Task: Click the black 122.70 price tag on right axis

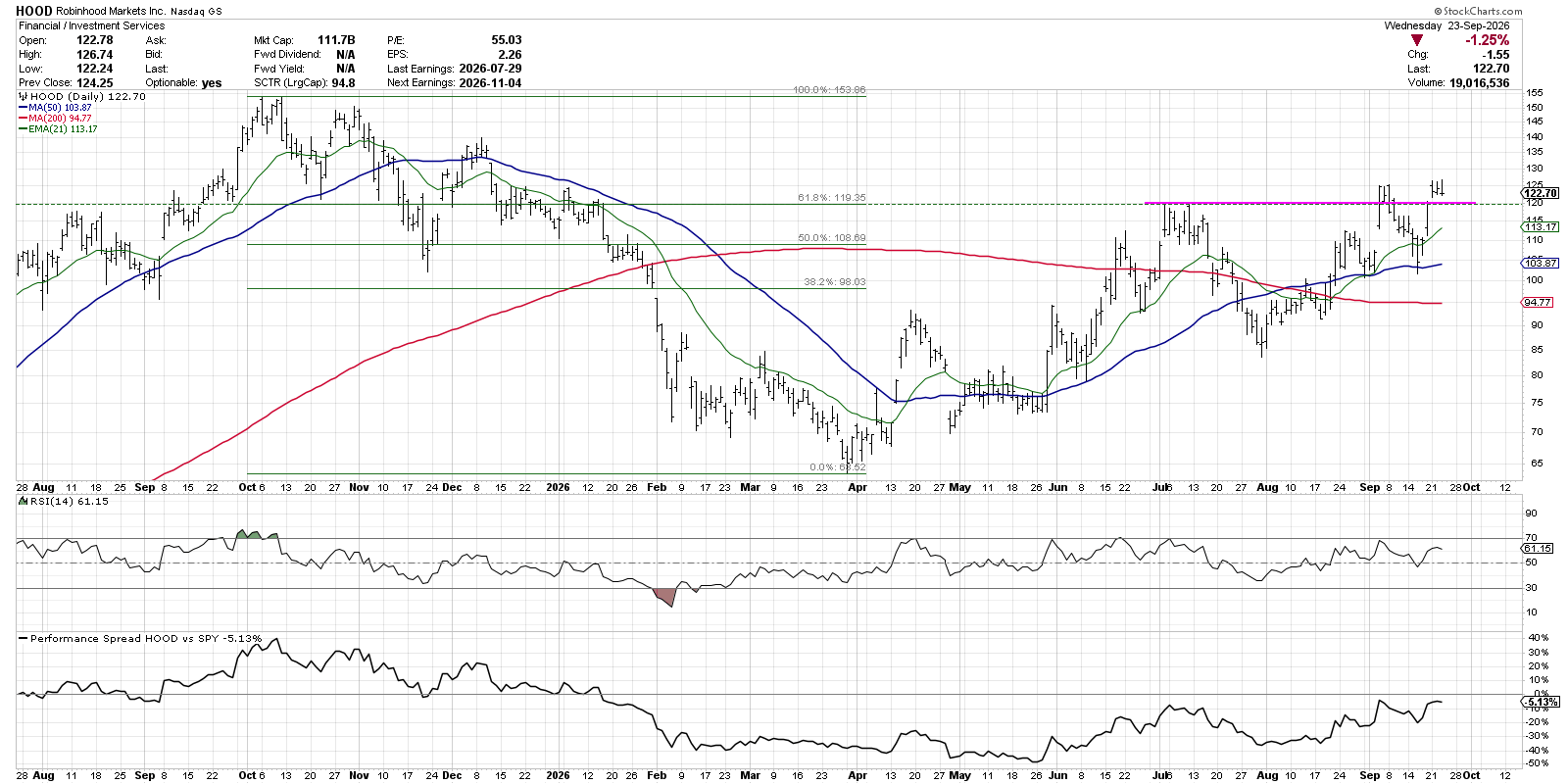Action: pyautogui.click(x=1541, y=193)
